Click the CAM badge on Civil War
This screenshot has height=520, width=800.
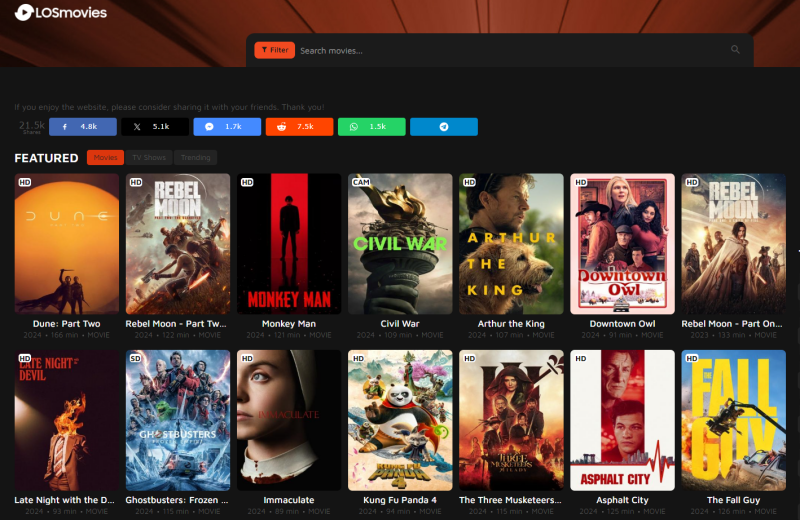361,182
